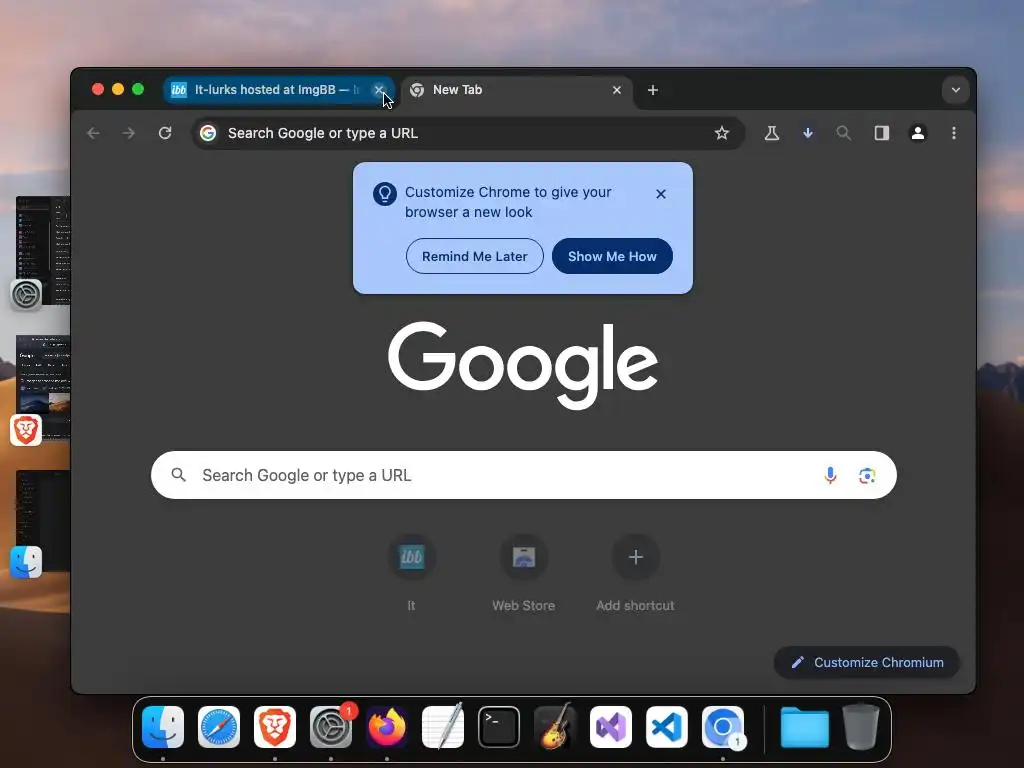Bookmark this tab with the star icon

722,133
